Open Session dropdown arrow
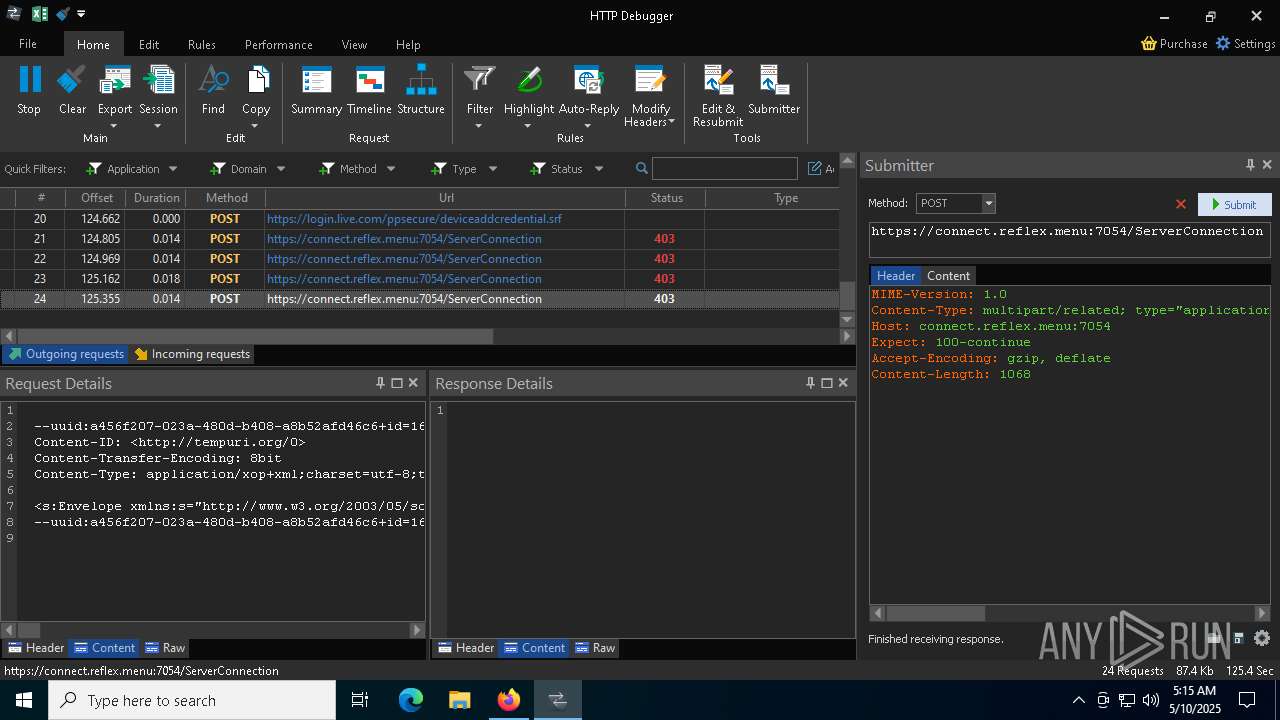The image size is (1280, 720). (158, 126)
